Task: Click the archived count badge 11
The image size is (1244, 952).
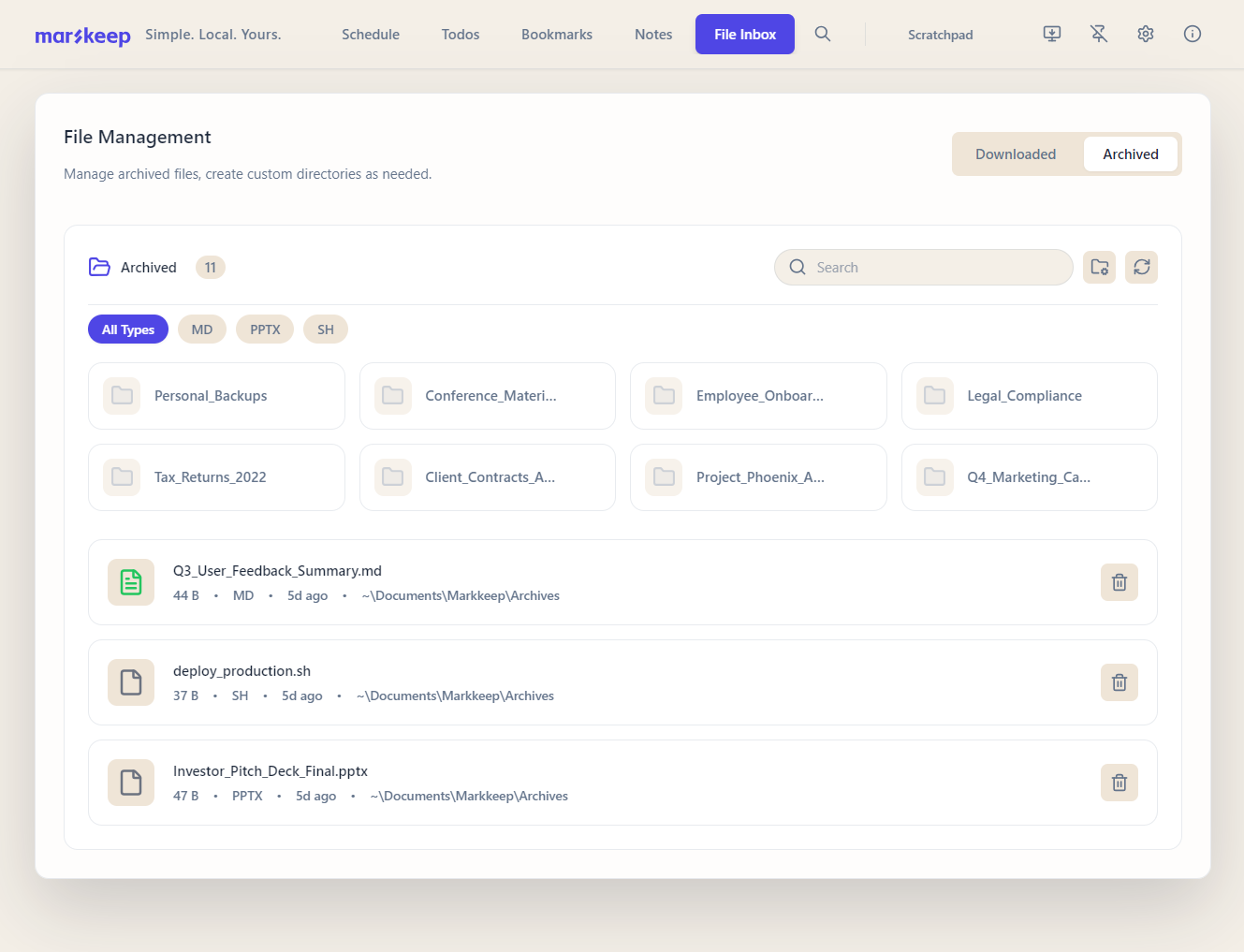Action: (x=211, y=268)
